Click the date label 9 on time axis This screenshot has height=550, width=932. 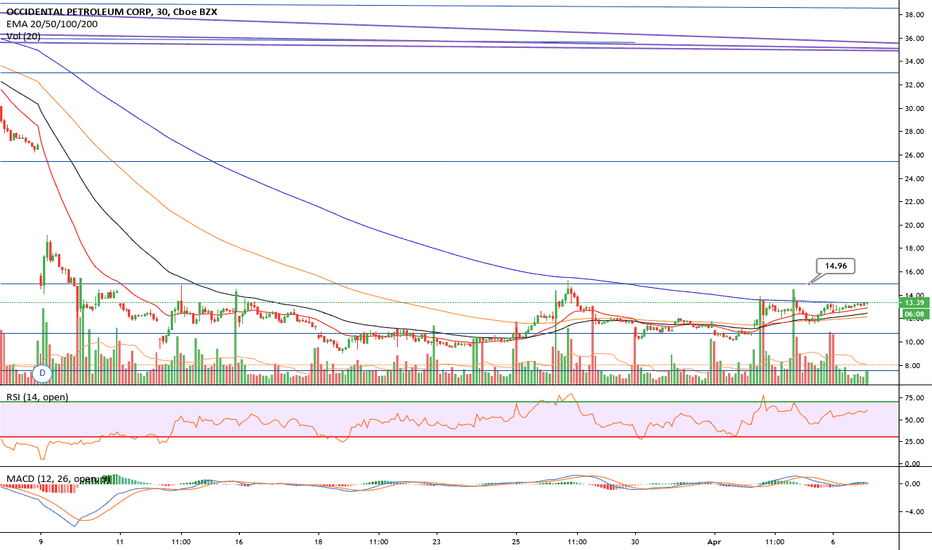(x=40, y=542)
